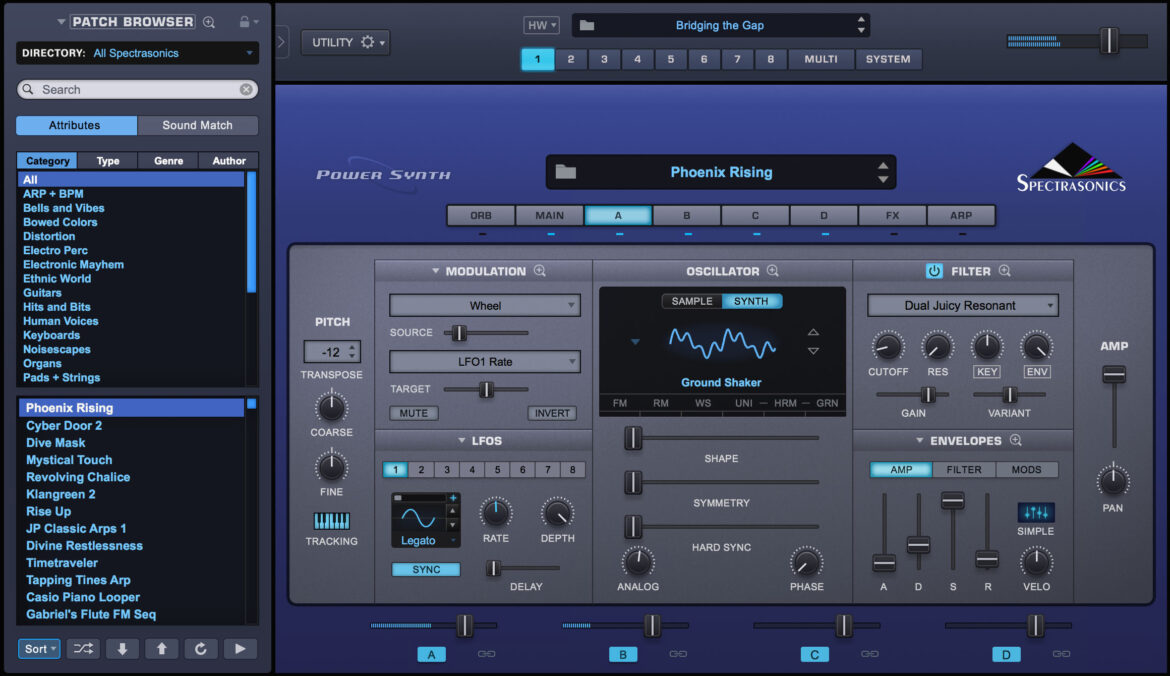Toggle the Filter power button

pyautogui.click(x=934, y=271)
